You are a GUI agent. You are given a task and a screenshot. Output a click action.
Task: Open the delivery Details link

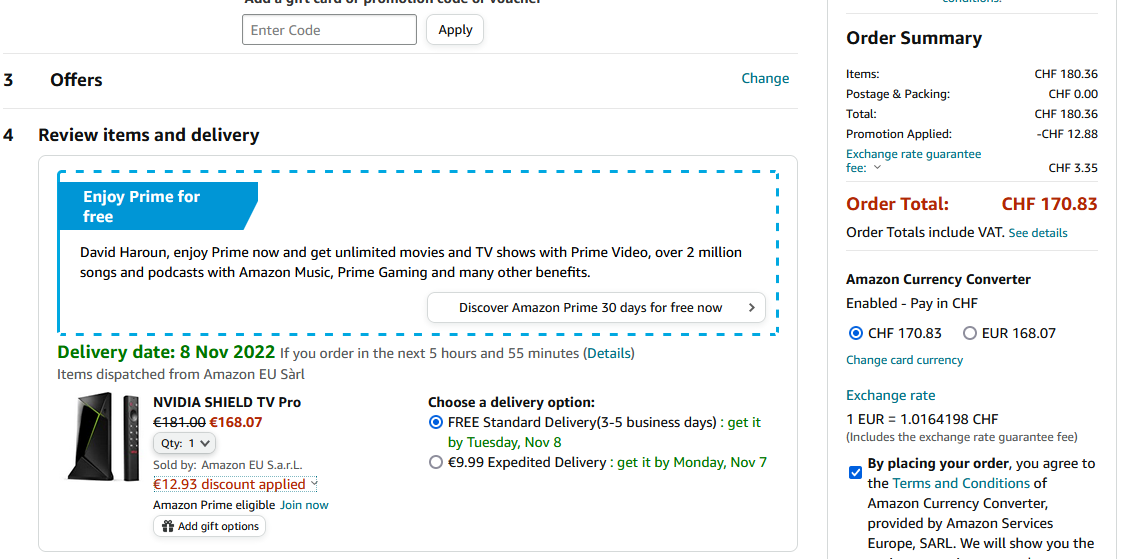coord(609,353)
